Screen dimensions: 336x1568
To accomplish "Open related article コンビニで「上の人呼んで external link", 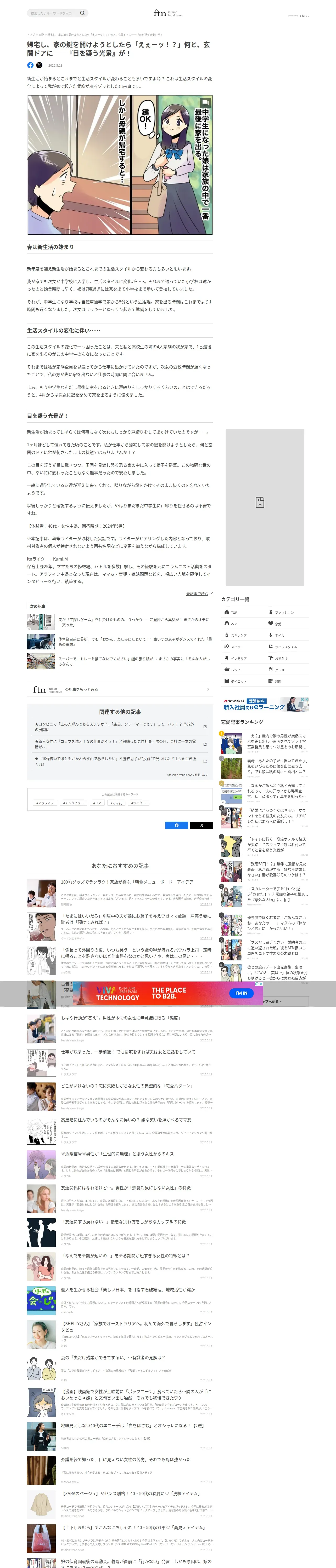I will (205, 727).
